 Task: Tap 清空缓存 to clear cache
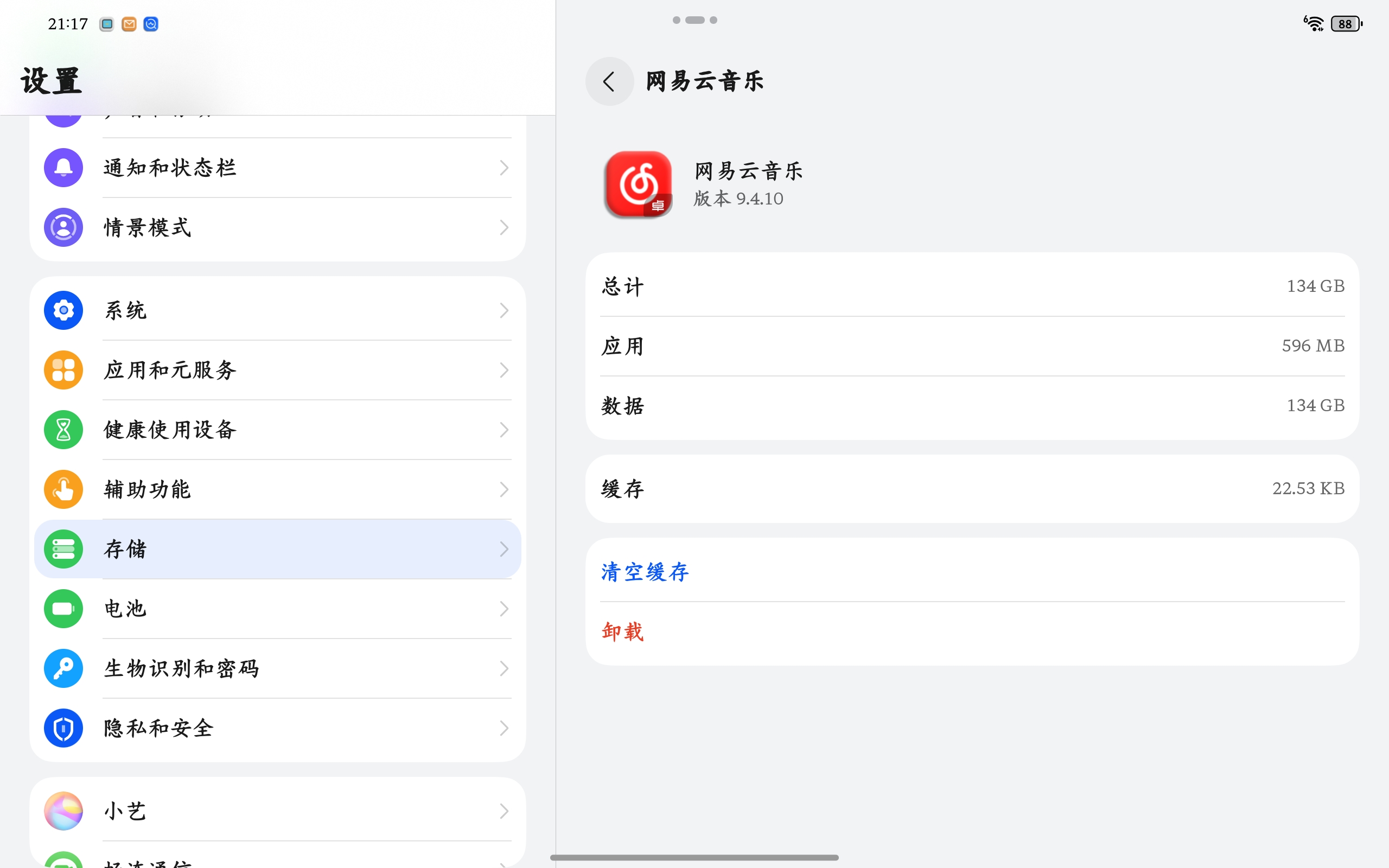[x=645, y=572]
